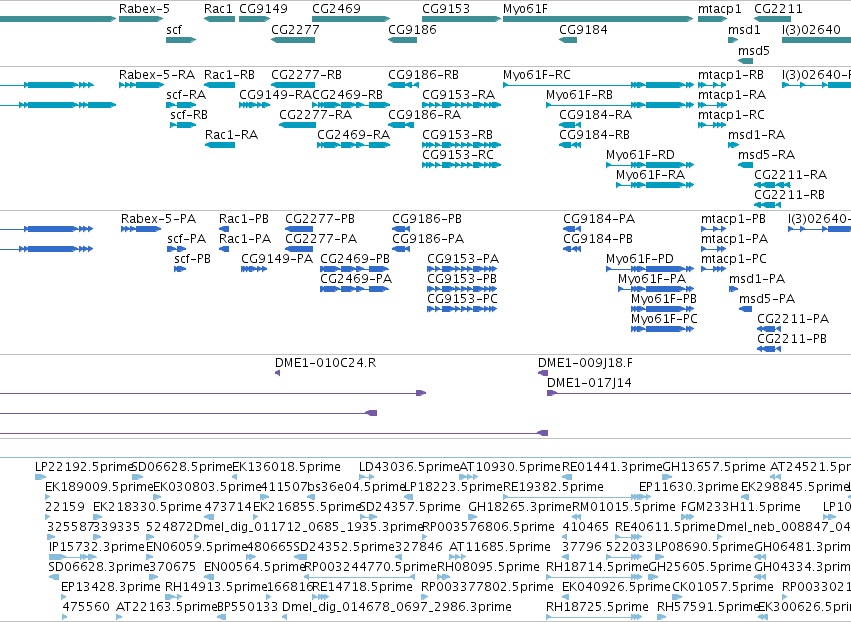Select EST EP13428.3prime
The image size is (851, 622).
click(x=64, y=598)
